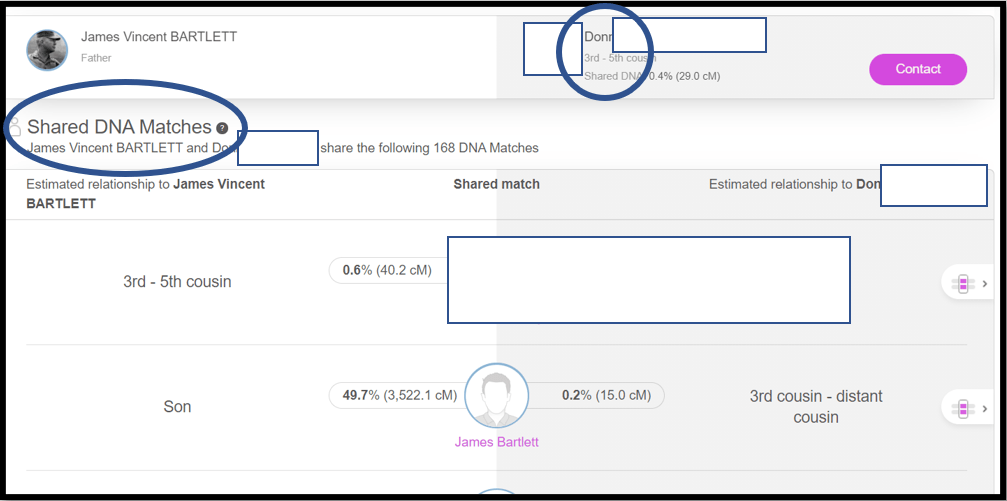Click the "3rd cousin - distant cousin" estimate

coord(816,406)
